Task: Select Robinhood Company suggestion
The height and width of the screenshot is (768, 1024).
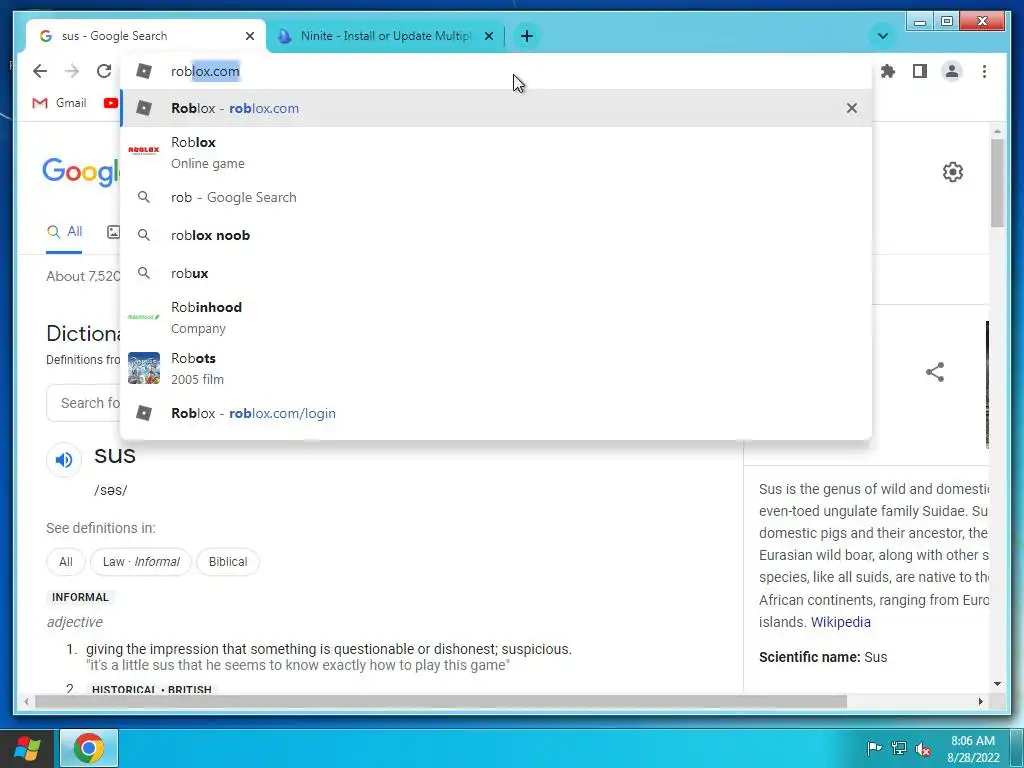Action: click(x=496, y=317)
